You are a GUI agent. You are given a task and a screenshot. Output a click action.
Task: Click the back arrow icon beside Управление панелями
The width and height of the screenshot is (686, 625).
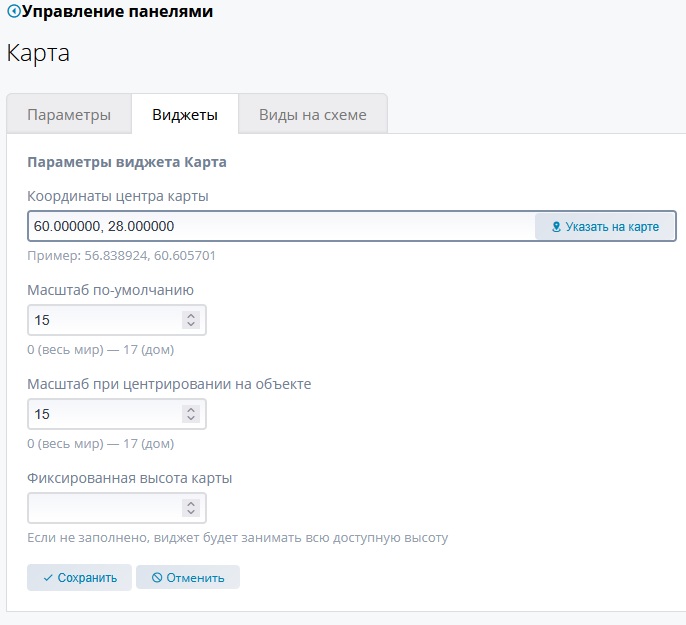tap(13, 13)
